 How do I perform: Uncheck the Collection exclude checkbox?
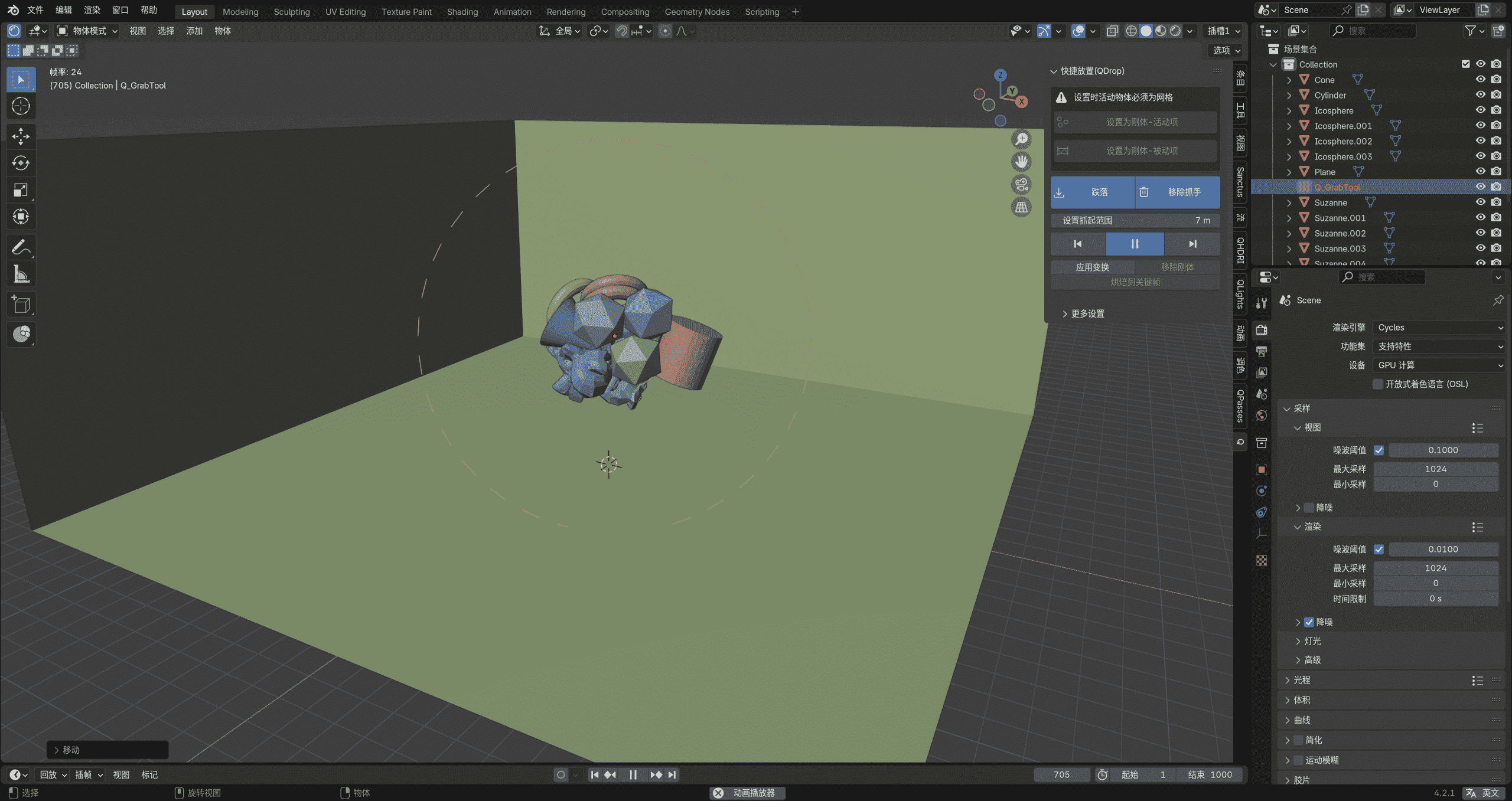point(1465,64)
